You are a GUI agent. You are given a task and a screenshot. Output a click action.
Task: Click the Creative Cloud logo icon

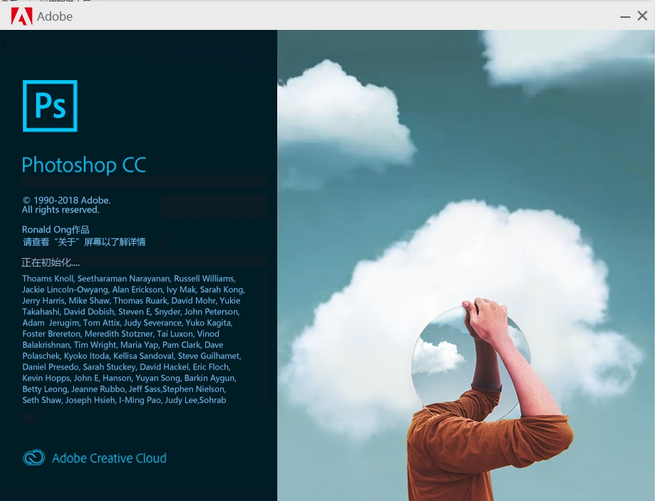click(x=34, y=458)
